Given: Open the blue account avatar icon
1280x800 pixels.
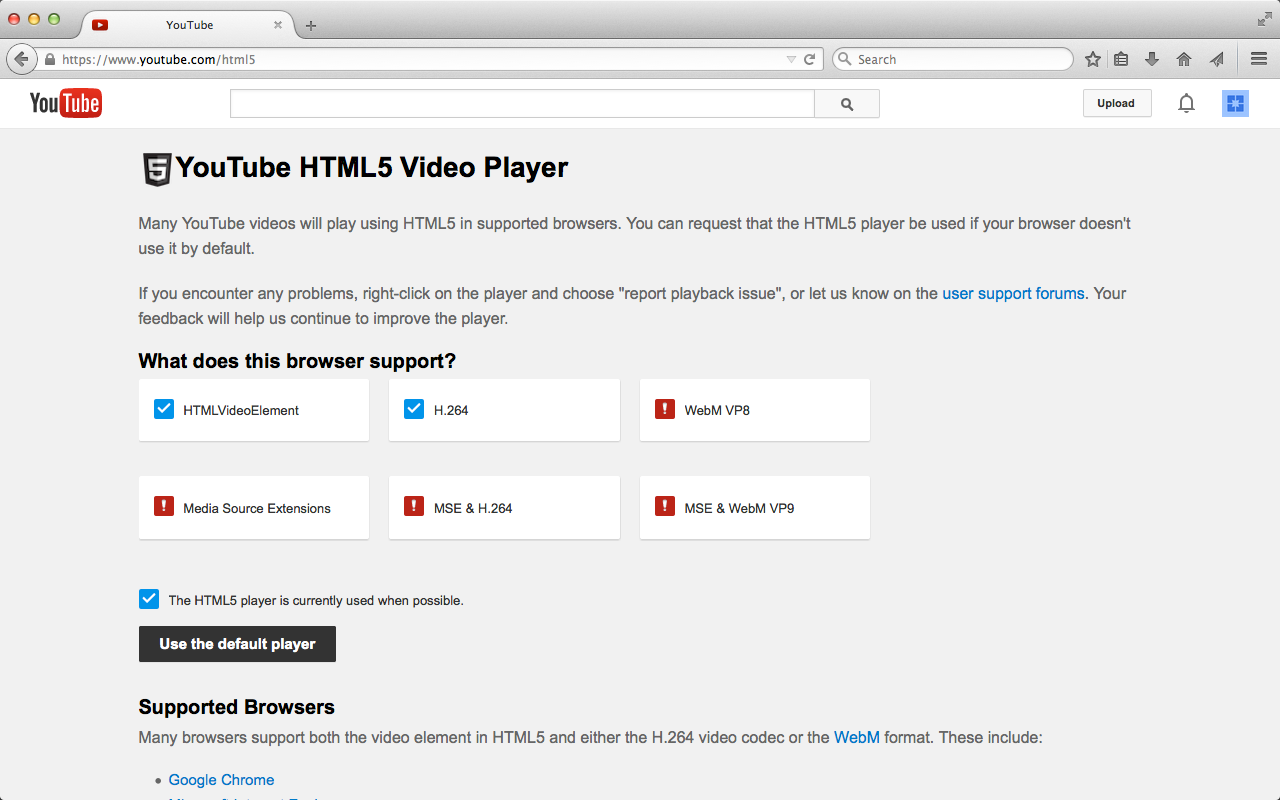Looking at the screenshot, I should (1235, 103).
